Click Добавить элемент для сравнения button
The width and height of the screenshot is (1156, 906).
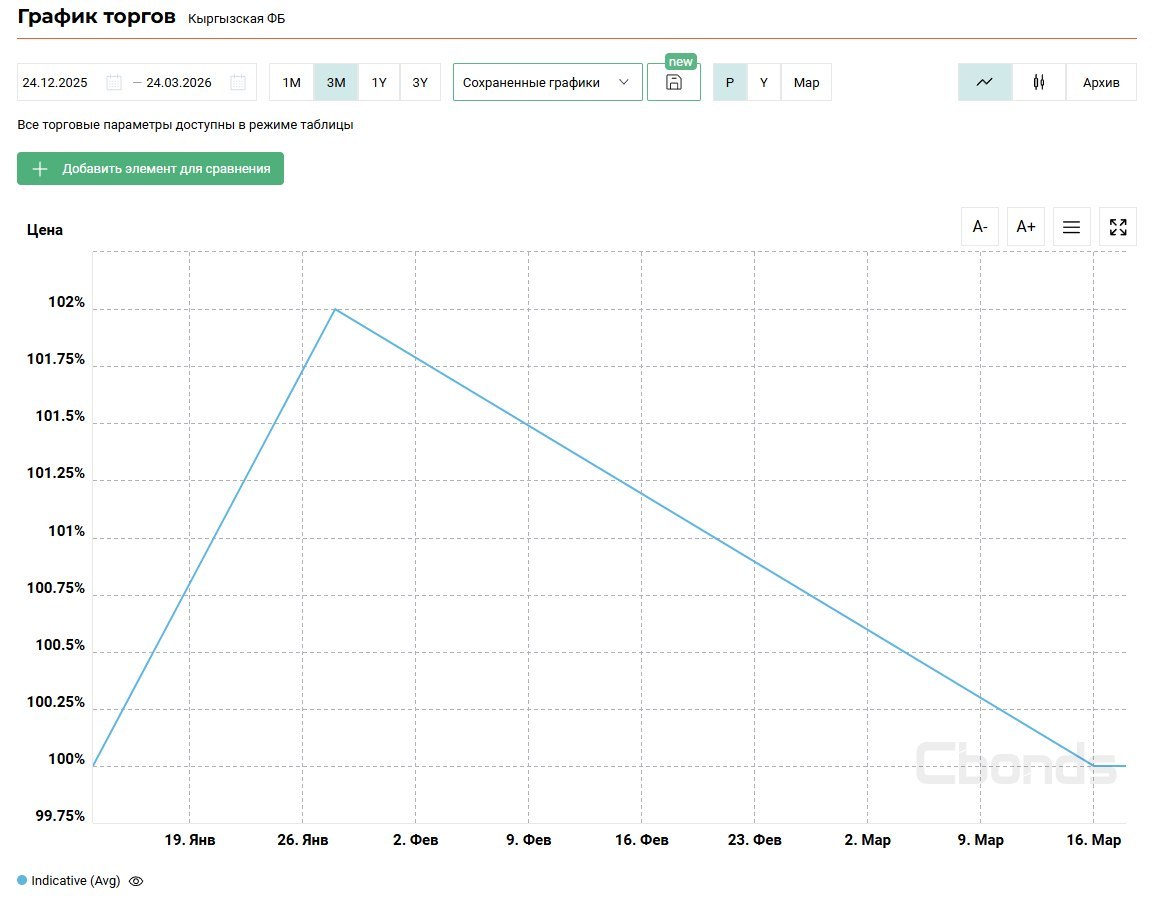tap(150, 169)
